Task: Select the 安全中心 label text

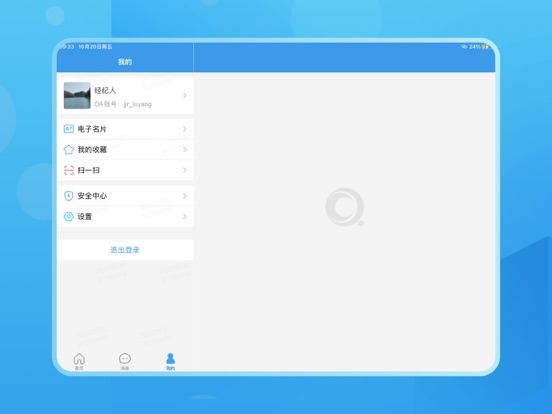Action: [92, 196]
